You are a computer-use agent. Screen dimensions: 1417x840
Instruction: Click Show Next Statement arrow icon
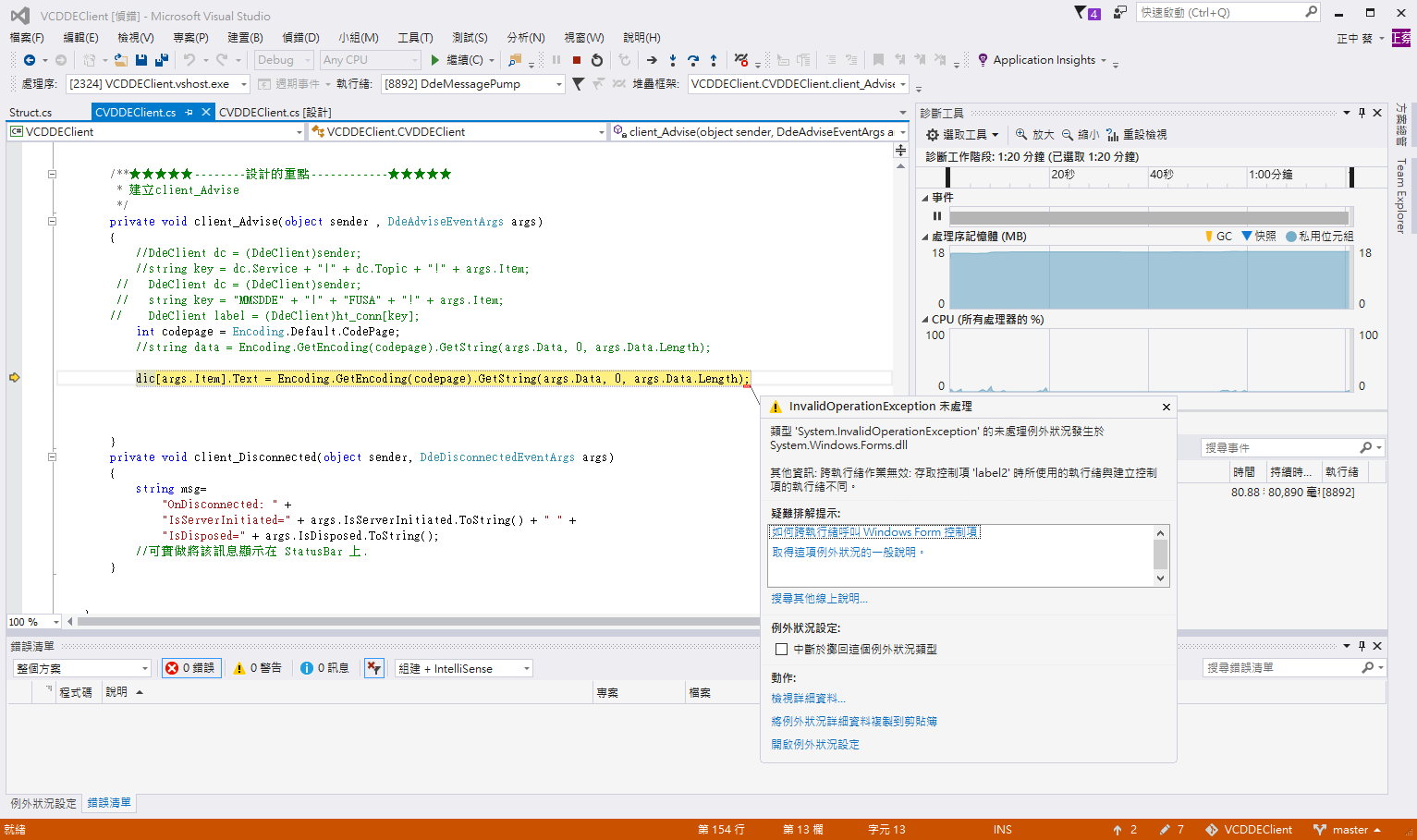pos(652,60)
